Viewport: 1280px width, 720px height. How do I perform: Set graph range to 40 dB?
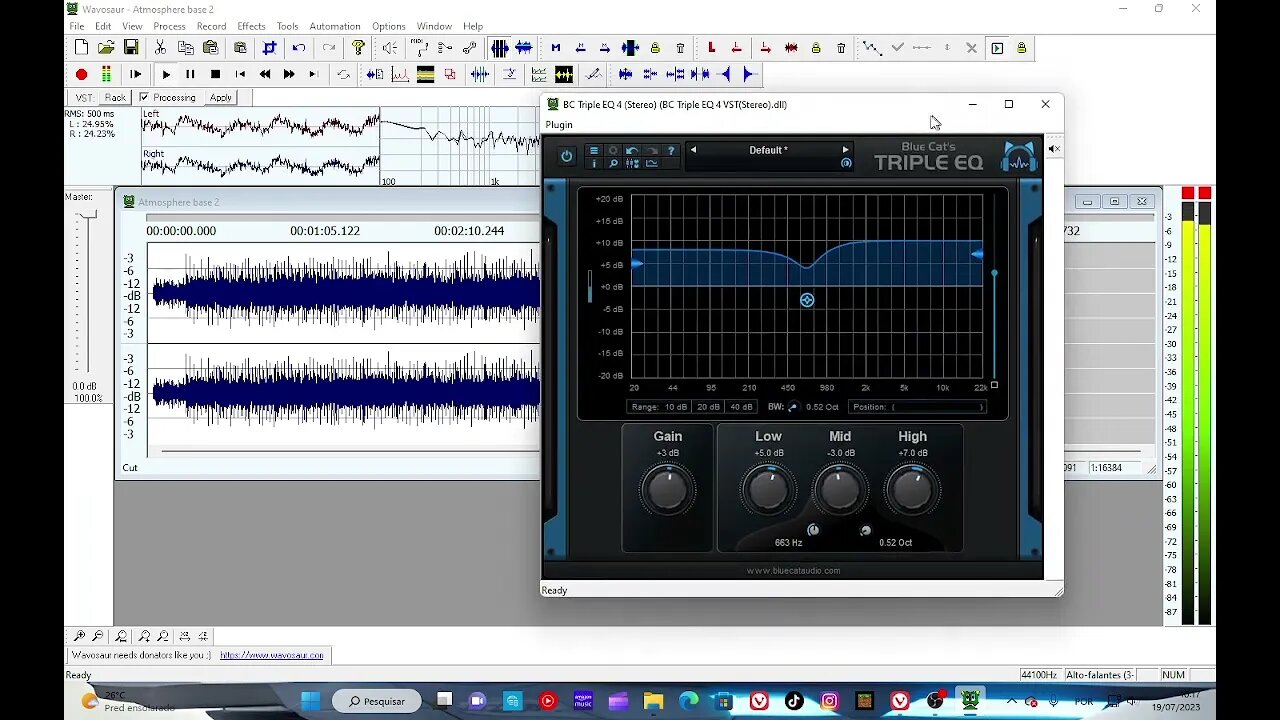(x=741, y=407)
